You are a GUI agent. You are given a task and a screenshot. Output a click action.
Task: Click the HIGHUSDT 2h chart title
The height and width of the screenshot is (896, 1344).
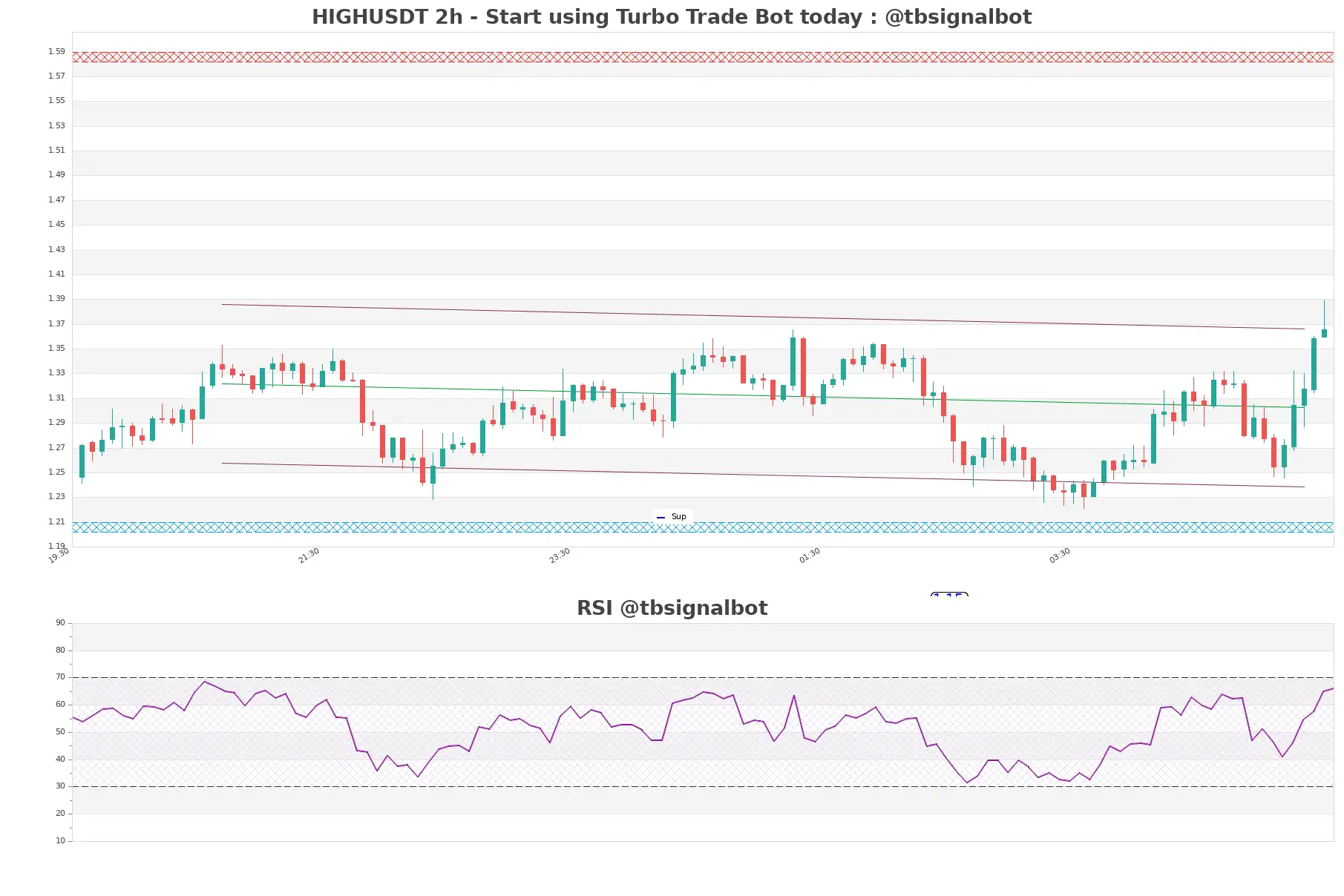coord(671,17)
